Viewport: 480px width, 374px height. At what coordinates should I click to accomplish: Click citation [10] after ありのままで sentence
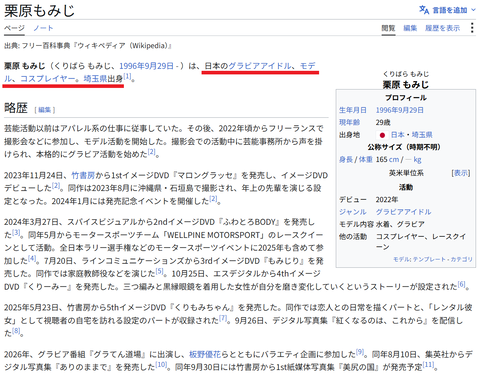point(161,365)
